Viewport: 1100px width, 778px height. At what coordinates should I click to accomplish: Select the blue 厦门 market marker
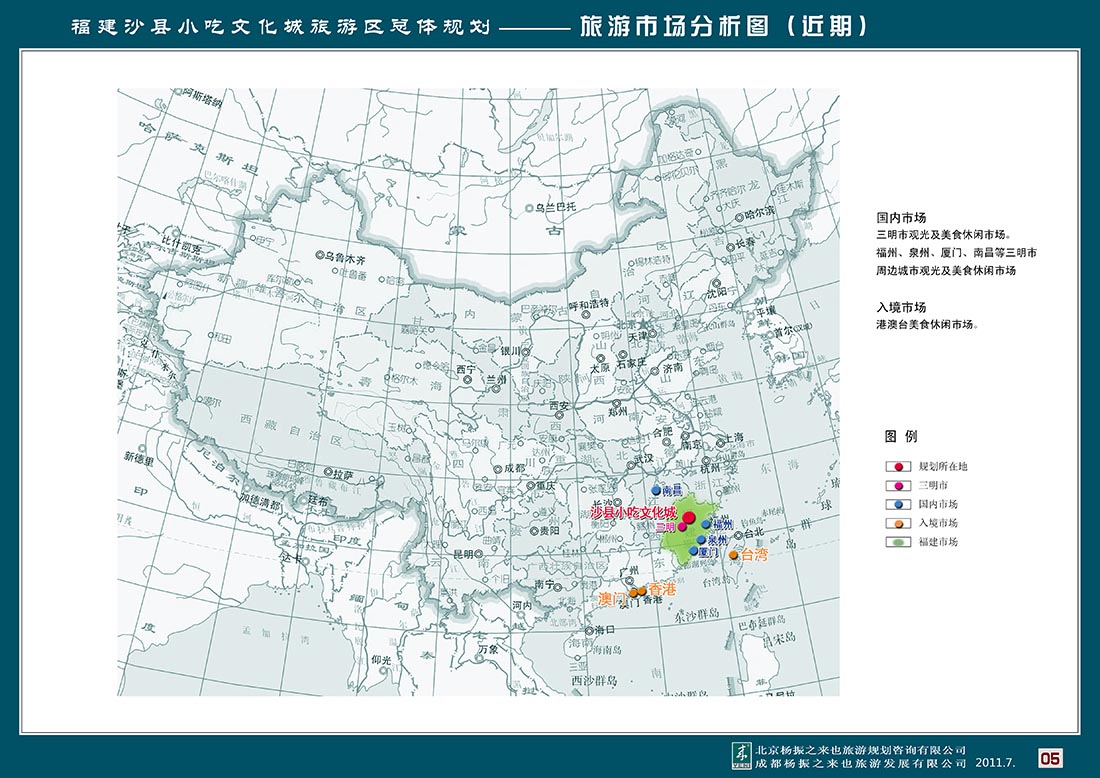(692, 551)
